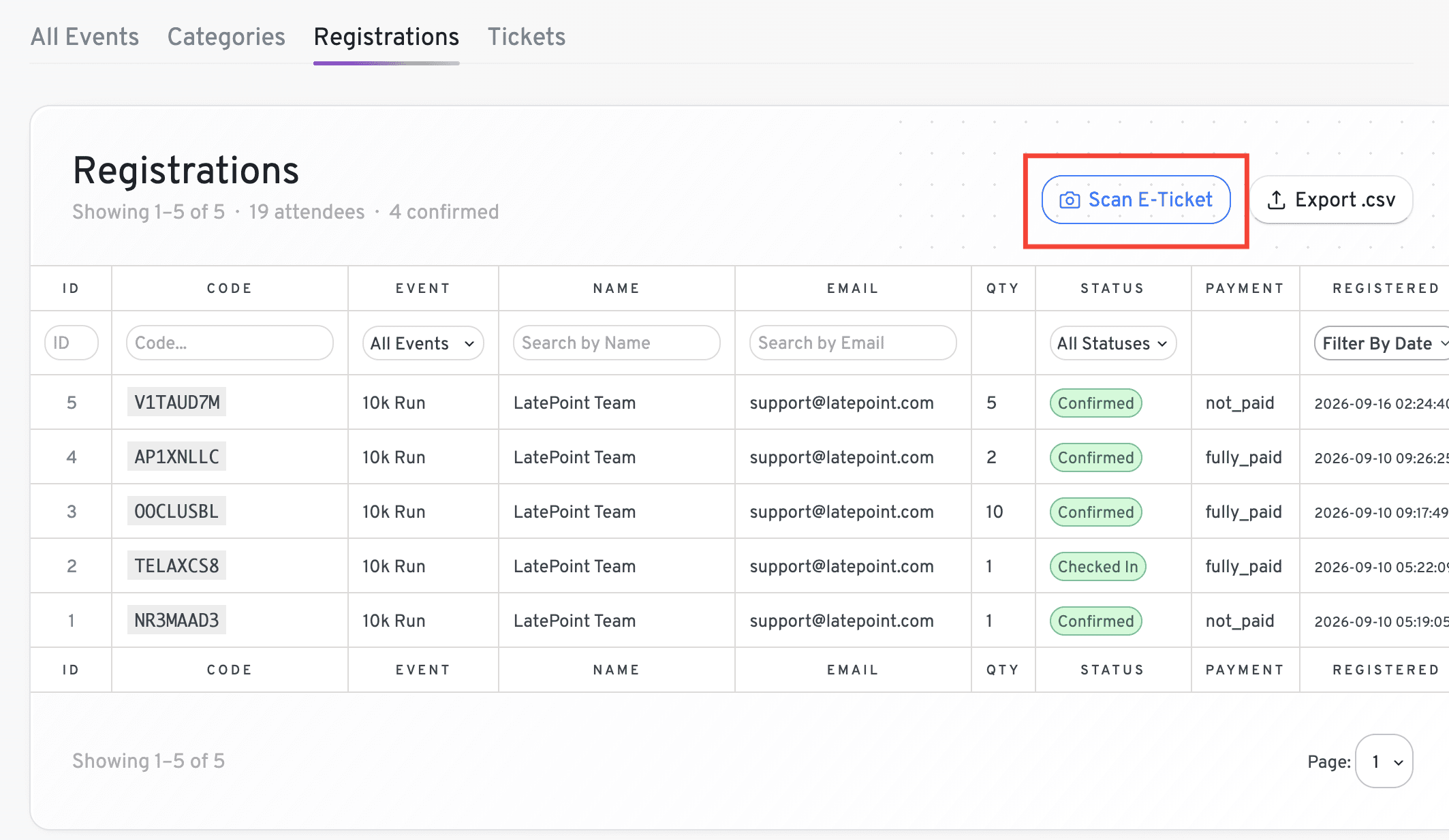
Task: Click fully_paid in the TELAXCS8 row
Action: (1244, 566)
